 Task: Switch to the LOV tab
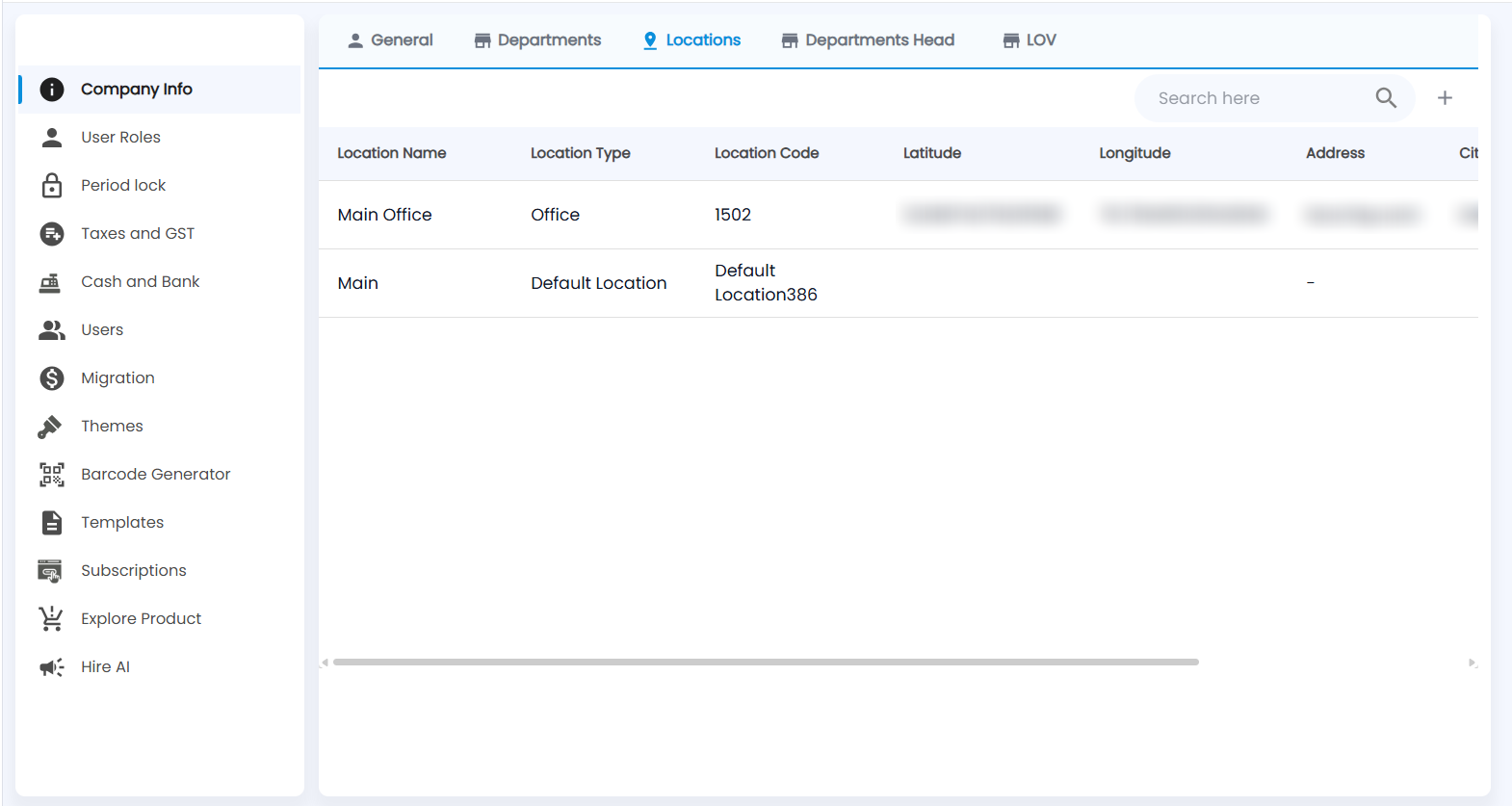pyautogui.click(x=1030, y=40)
